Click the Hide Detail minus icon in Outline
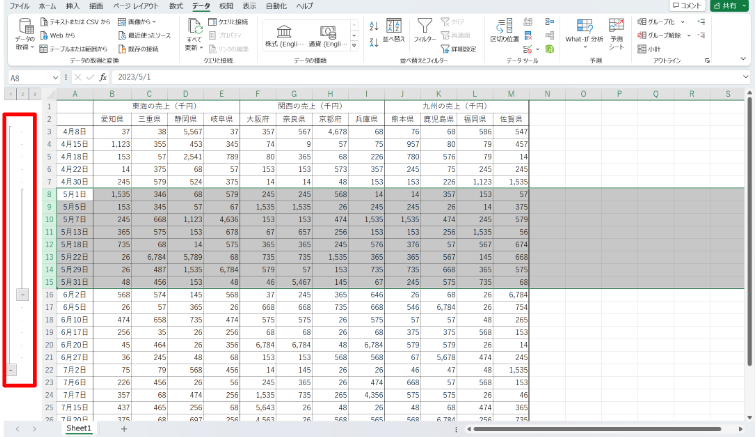The image size is (756, 437). pos(701,35)
